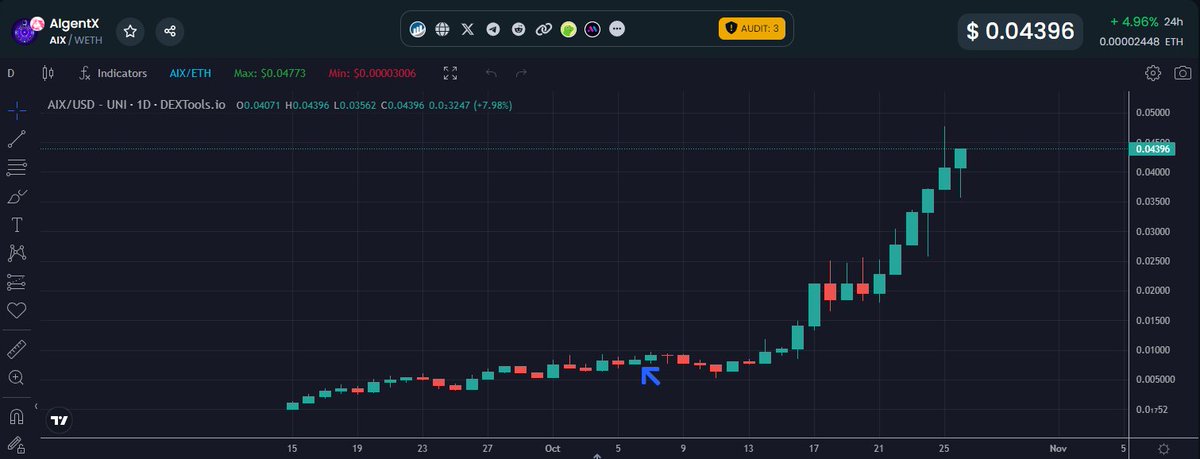
Task: Open the project website globe icon
Action: click(443, 29)
